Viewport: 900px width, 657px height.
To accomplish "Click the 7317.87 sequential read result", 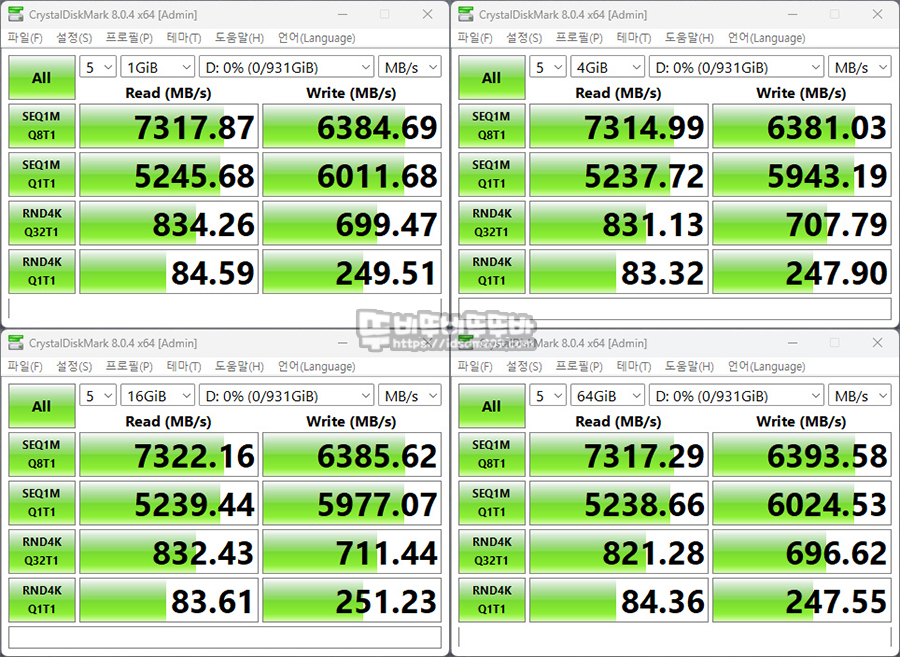I will coord(169,126).
